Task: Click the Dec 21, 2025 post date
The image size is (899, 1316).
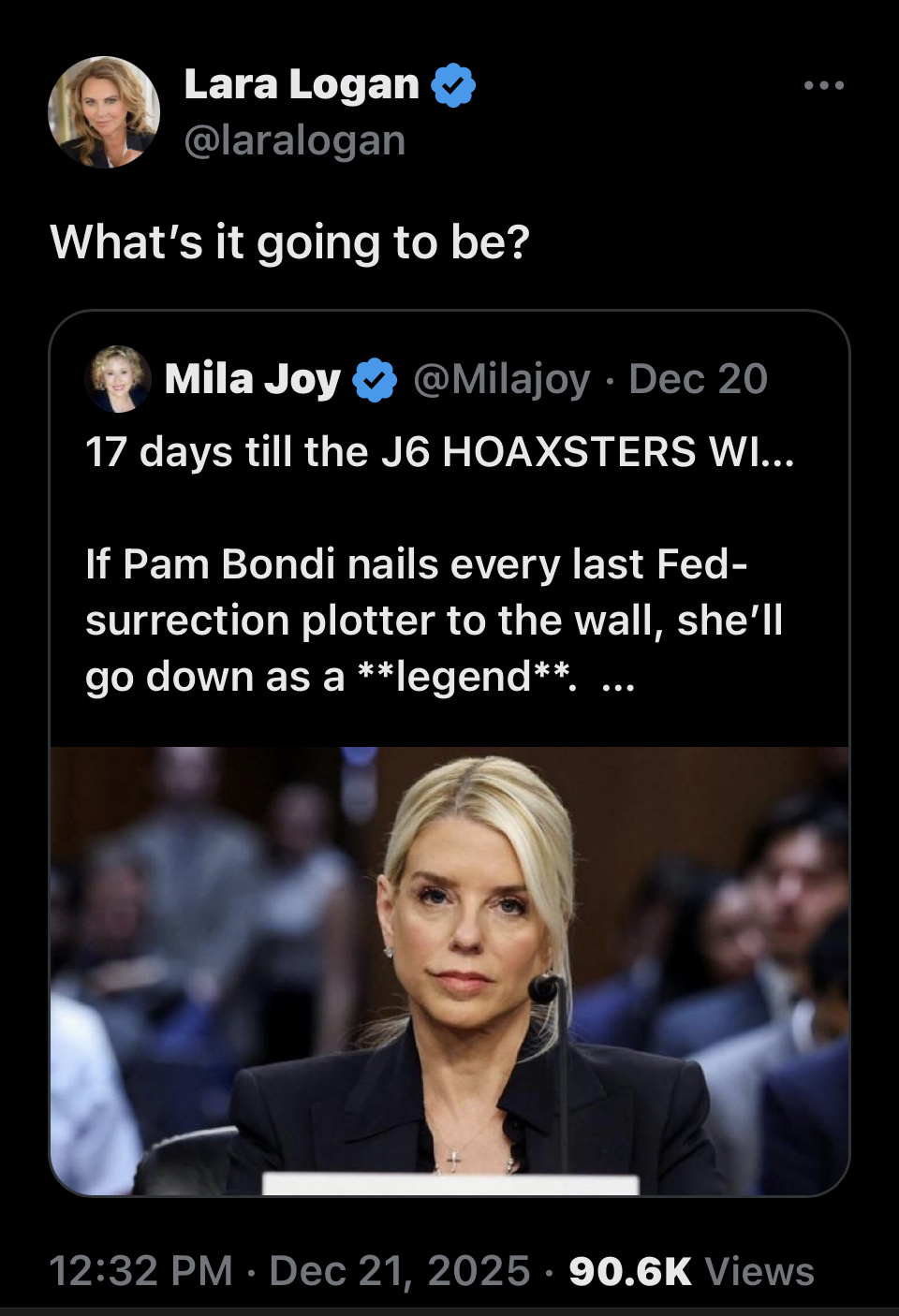Action: (399, 1271)
